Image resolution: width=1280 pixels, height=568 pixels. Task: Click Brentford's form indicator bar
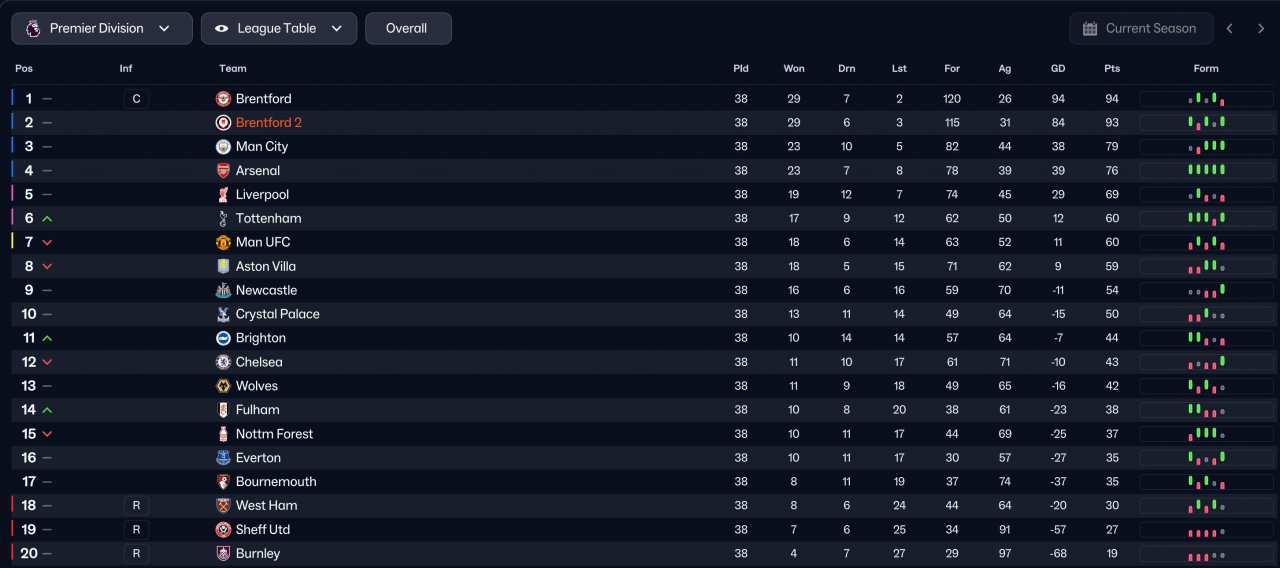[1206, 99]
